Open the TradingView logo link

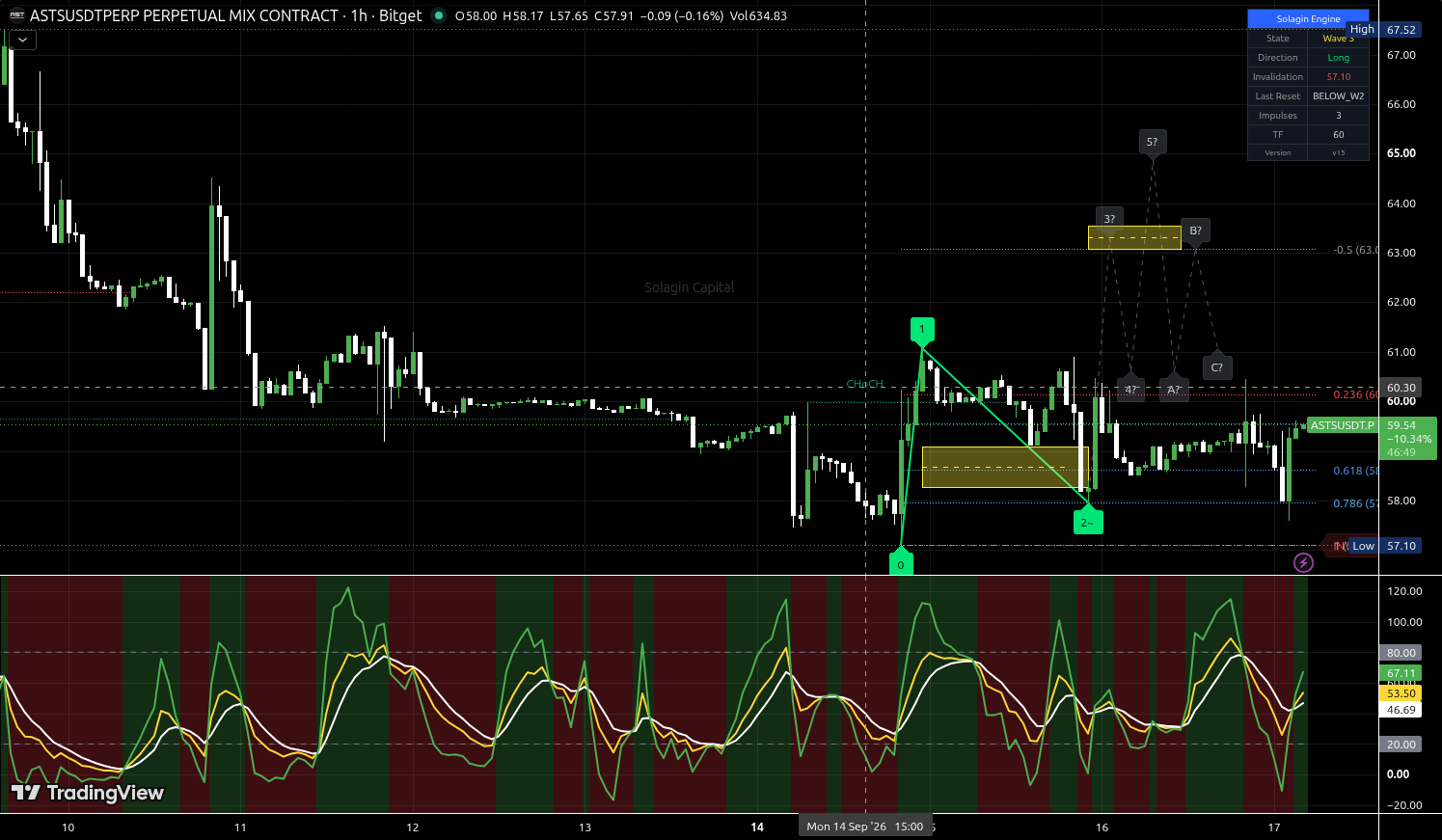tap(88, 793)
